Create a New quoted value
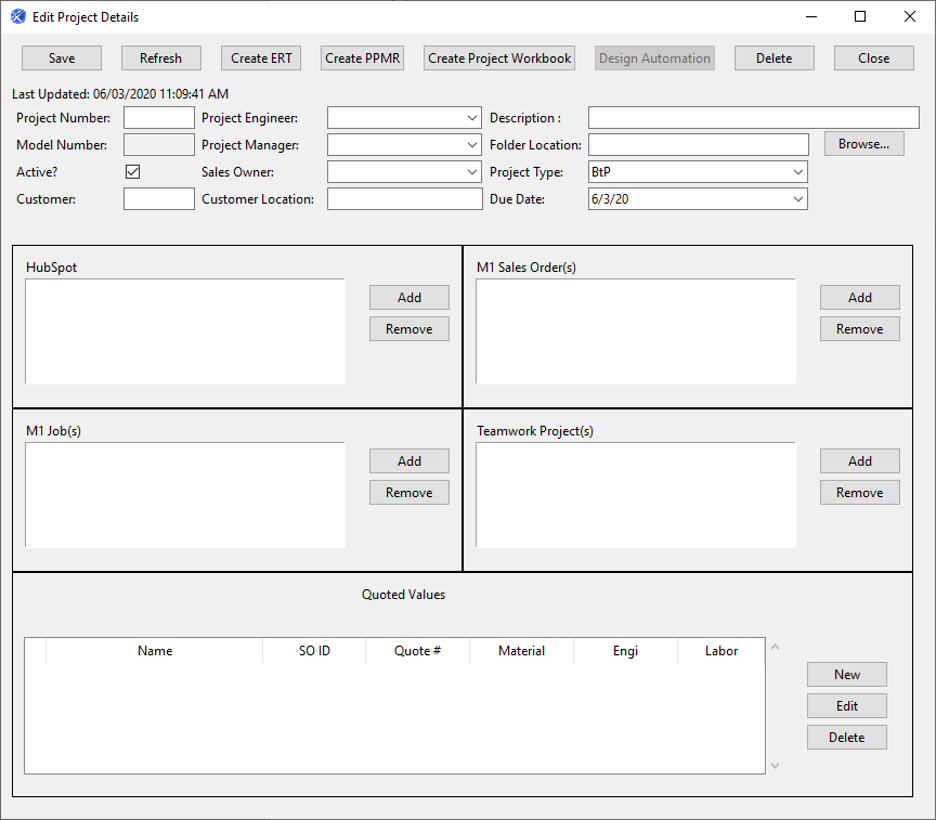The height and width of the screenshot is (820, 936). 846,674
